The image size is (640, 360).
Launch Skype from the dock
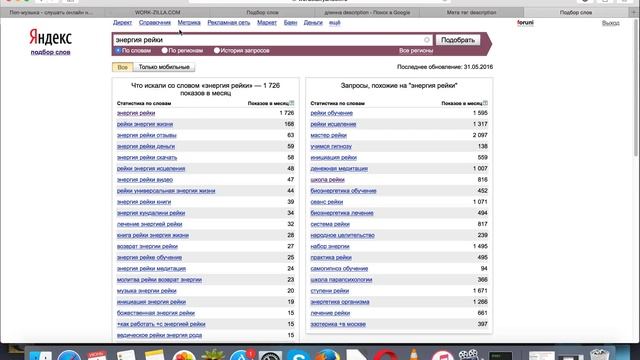pos(299,355)
